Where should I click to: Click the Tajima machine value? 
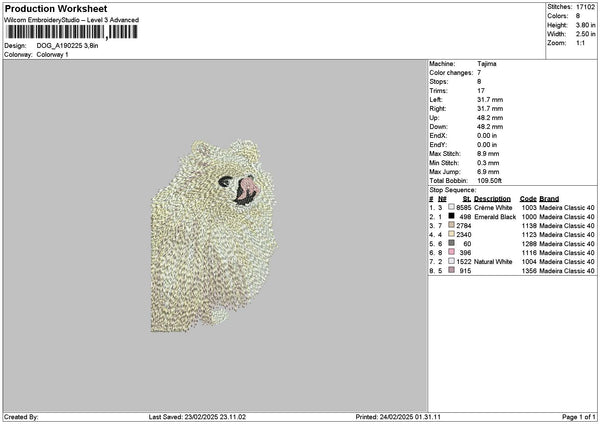[x=488, y=64]
